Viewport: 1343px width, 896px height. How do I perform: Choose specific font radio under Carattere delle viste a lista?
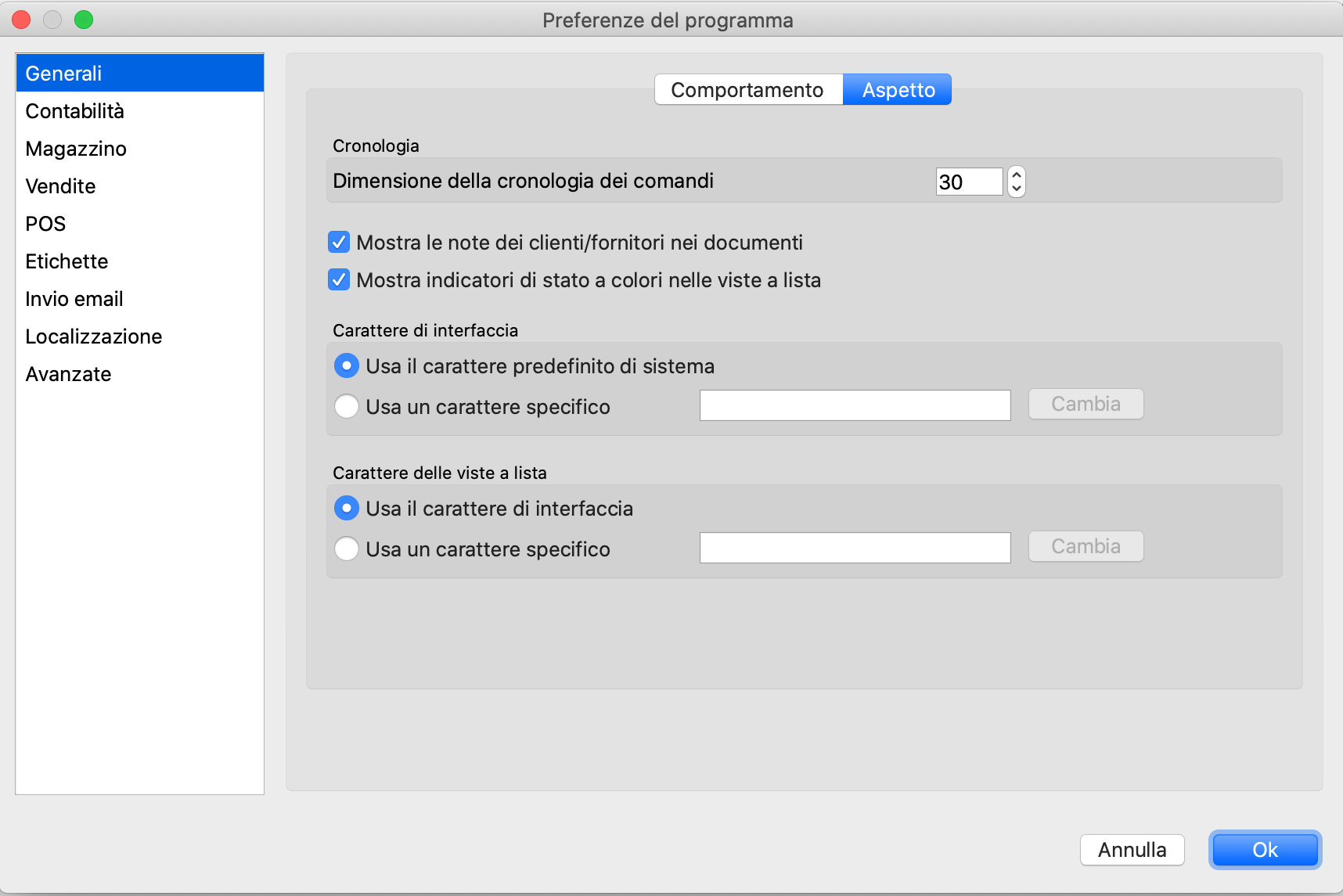[x=347, y=549]
